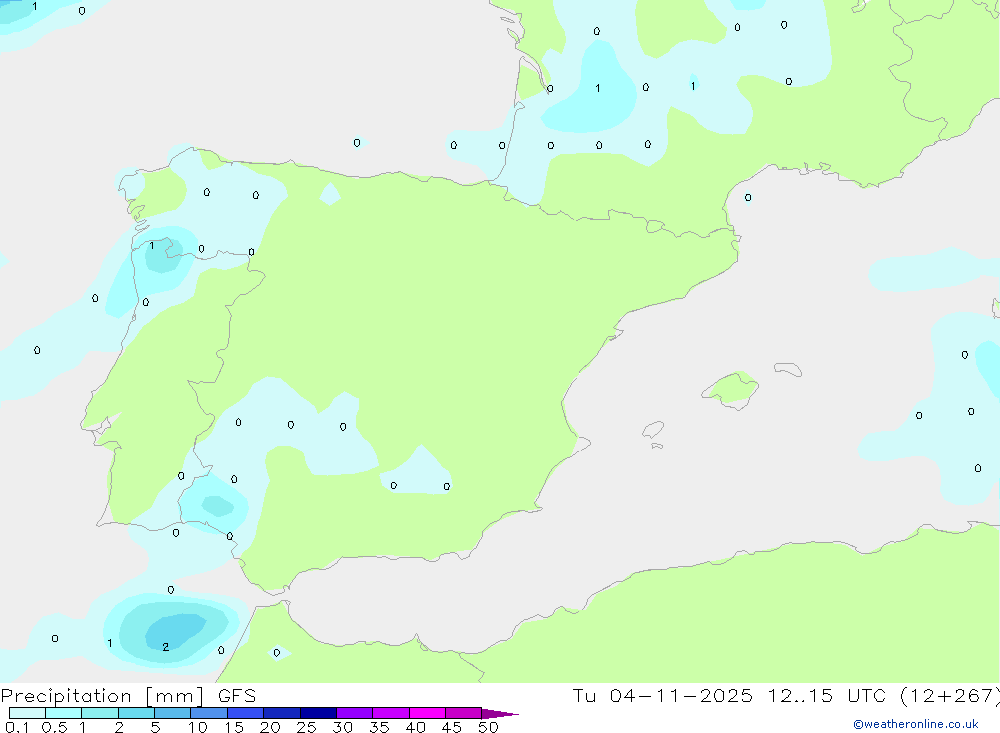The height and width of the screenshot is (733, 1000).
Task: Click the legend label "10"
Action: click(198, 727)
